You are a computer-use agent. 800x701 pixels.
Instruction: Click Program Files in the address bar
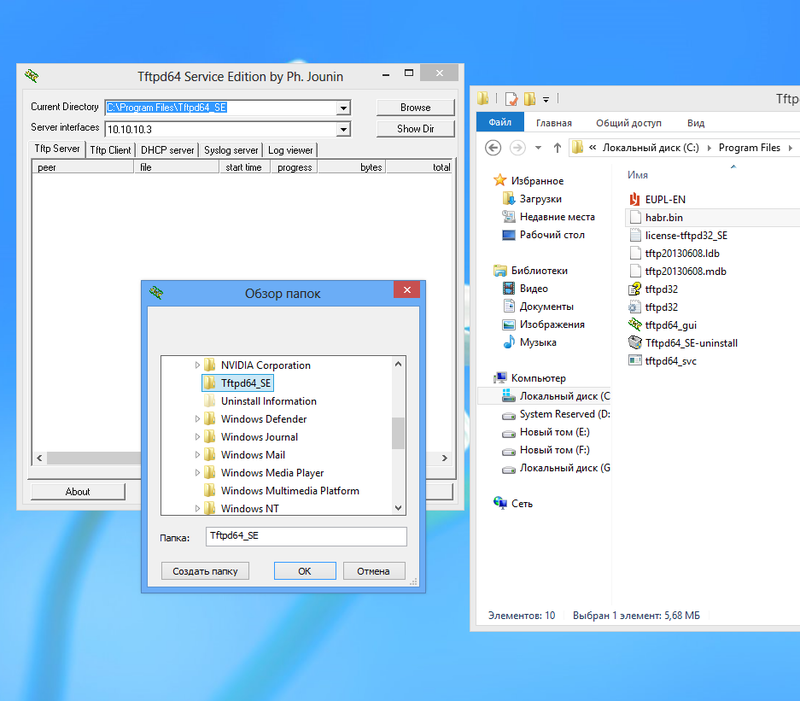pyautogui.click(x=749, y=147)
